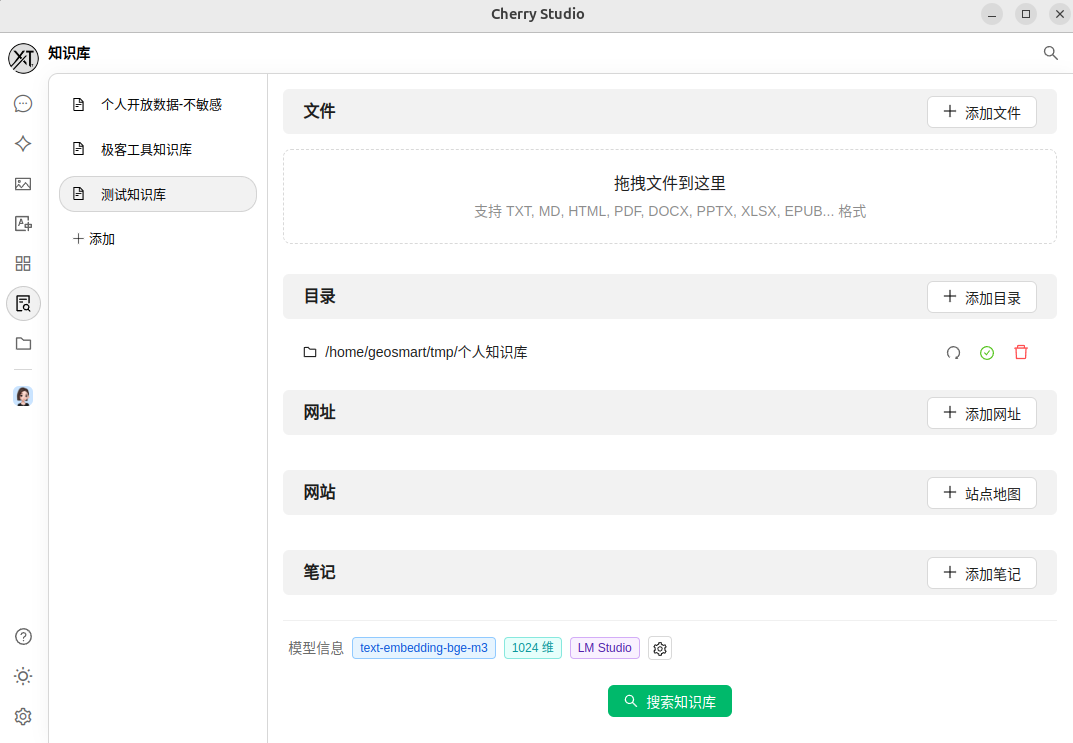Click the green 搜索知识库 button
The height and width of the screenshot is (743, 1073).
click(669, 701)
